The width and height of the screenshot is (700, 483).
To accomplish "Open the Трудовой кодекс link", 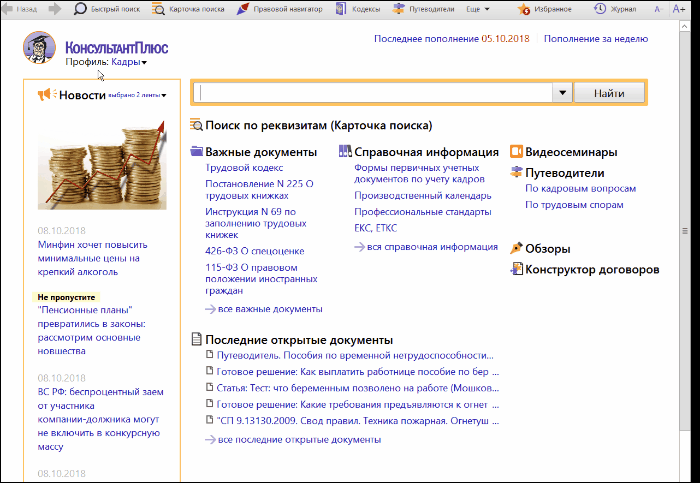I will (244, 168).
